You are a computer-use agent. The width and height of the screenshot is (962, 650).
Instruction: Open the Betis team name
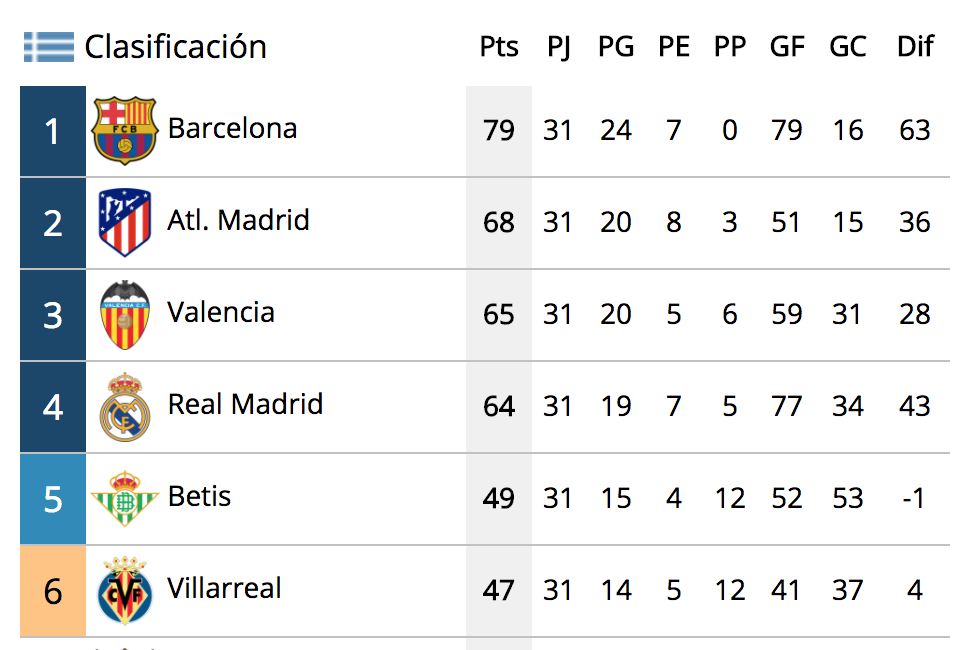[199, 497]
